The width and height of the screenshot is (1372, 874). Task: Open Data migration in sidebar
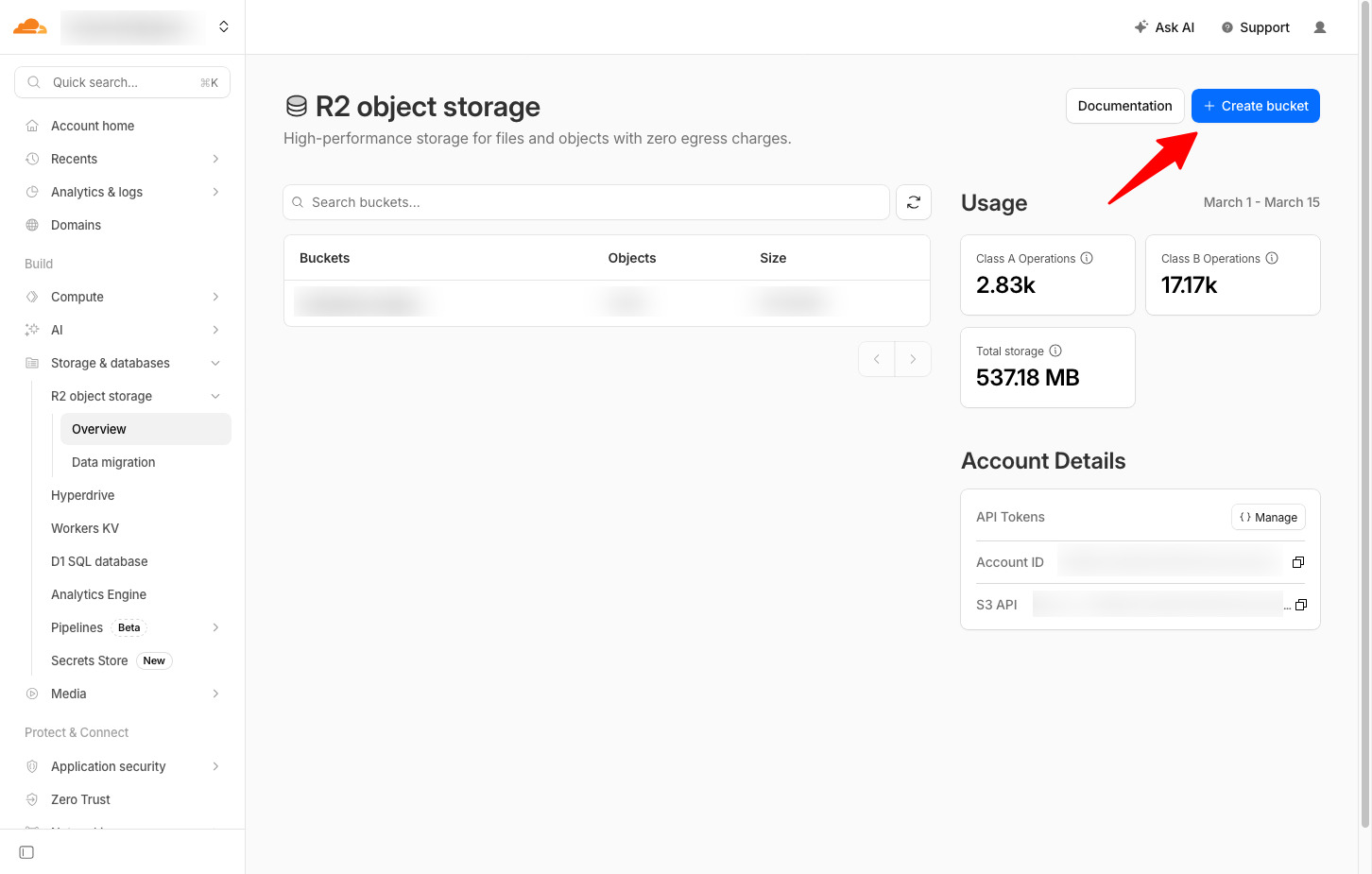click(113, 462)
